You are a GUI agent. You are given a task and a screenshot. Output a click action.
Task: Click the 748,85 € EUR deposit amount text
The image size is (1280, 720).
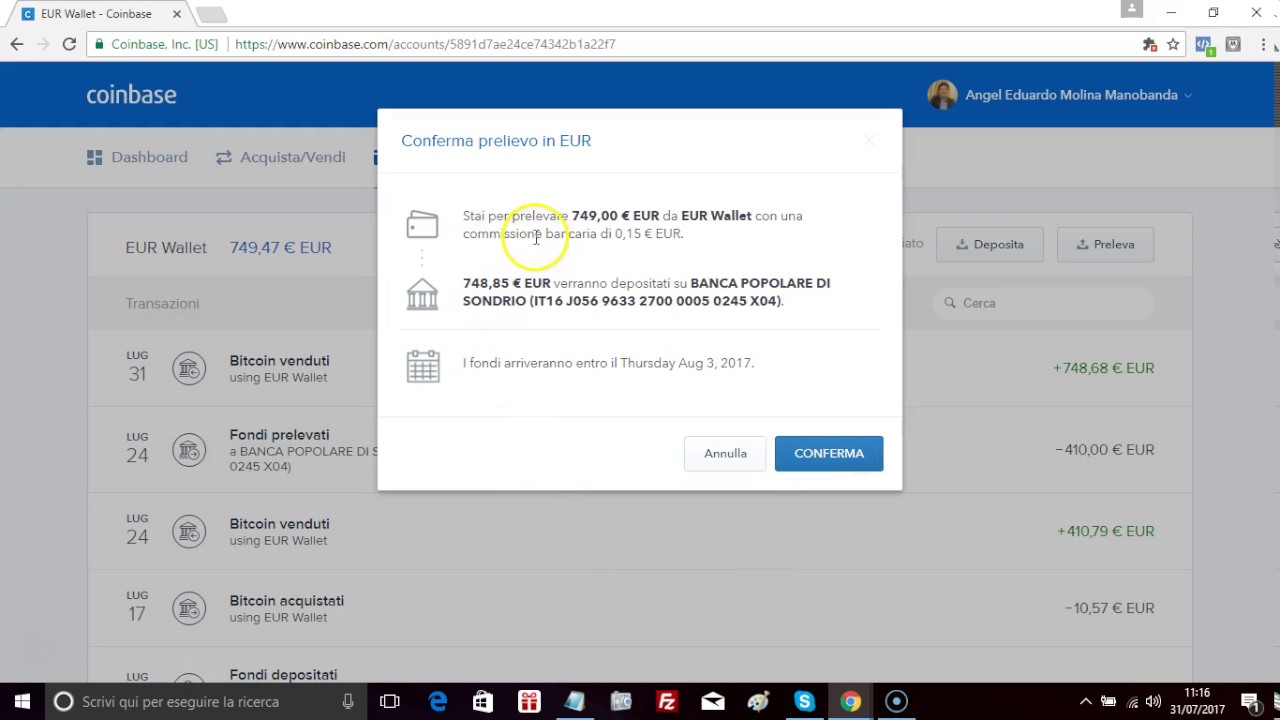click(x=506, y=283)
